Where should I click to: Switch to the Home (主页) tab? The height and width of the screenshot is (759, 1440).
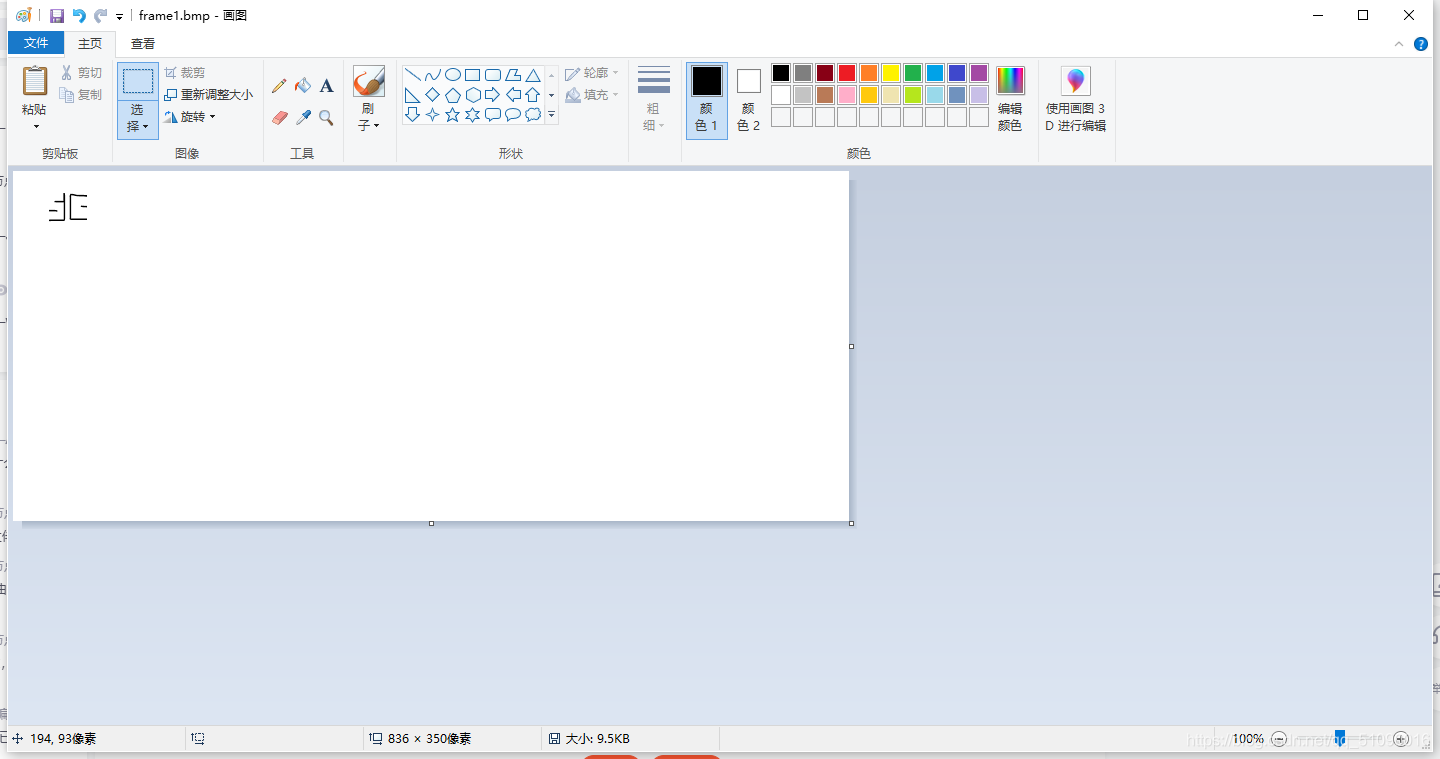click(x=90, y=43)
